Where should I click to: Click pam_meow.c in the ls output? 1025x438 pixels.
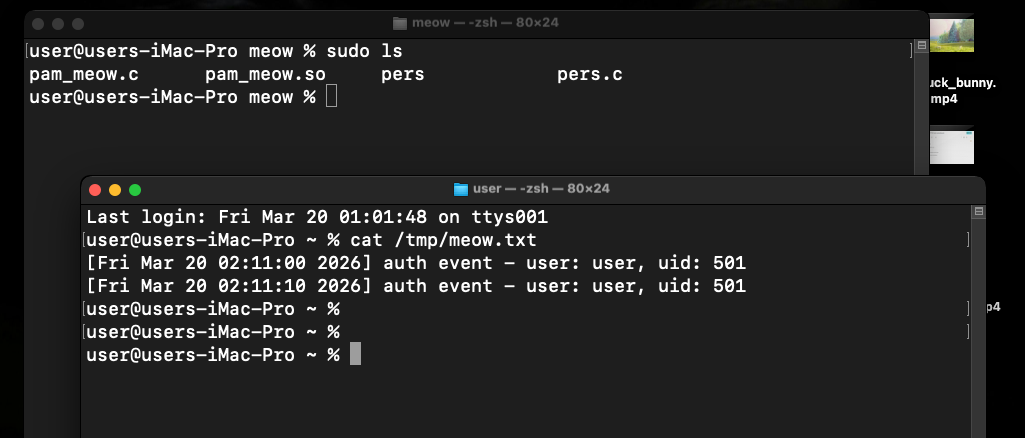coord(76,75)
